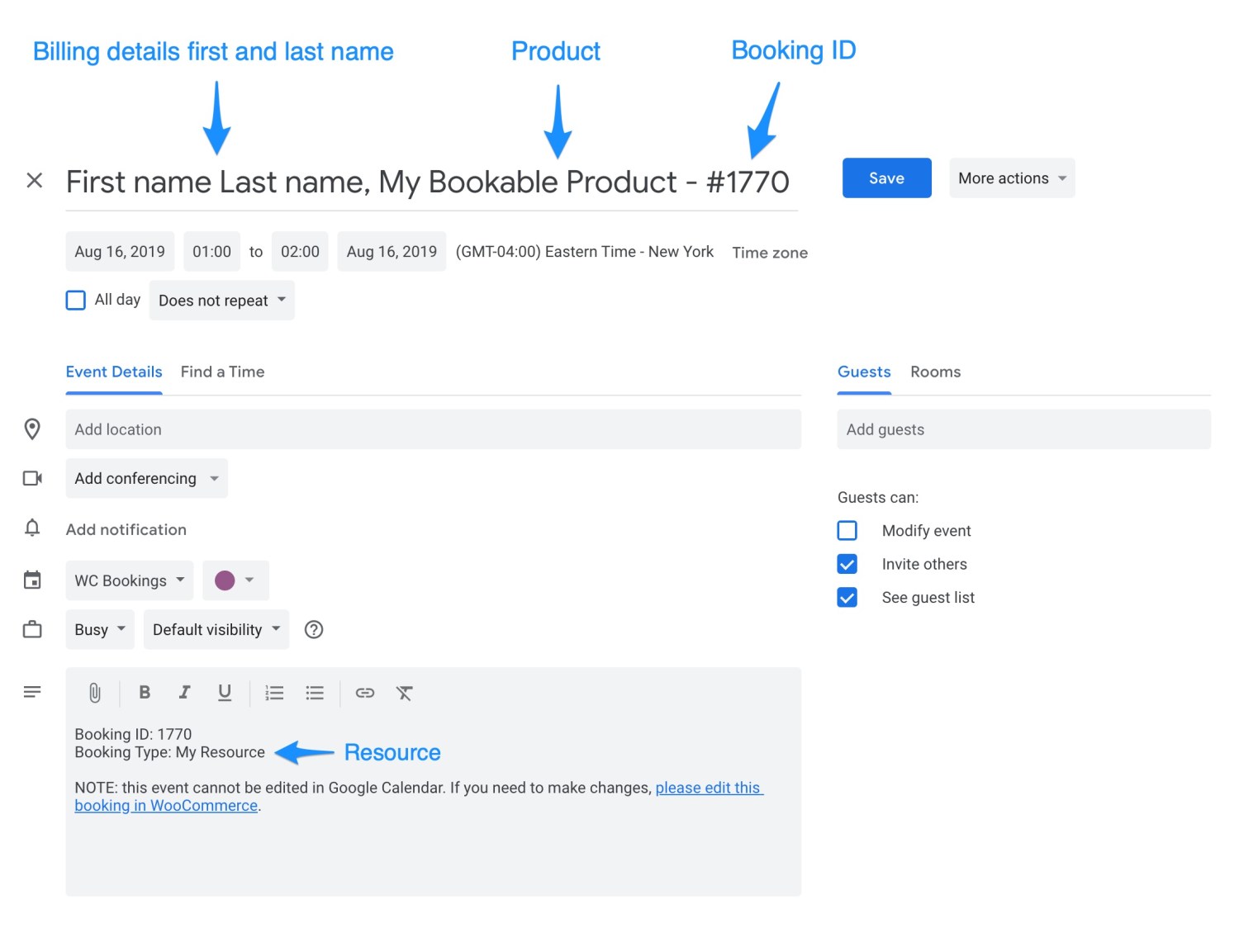Insert a numbered list in the description
The height and width of the screenshot is (952, 1239).
[274, 693]
